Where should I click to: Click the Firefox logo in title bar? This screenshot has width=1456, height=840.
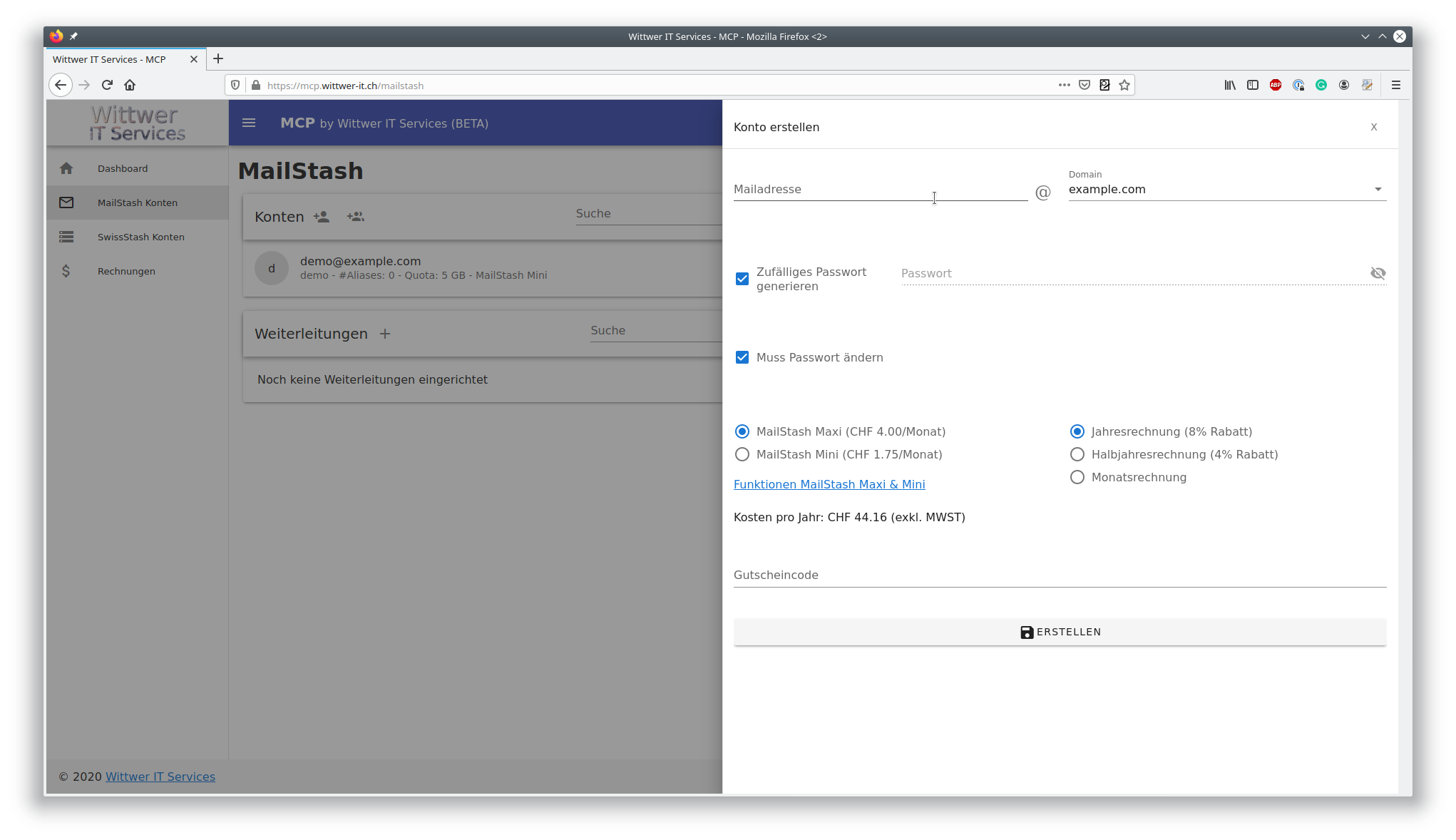tap(56, 36)
